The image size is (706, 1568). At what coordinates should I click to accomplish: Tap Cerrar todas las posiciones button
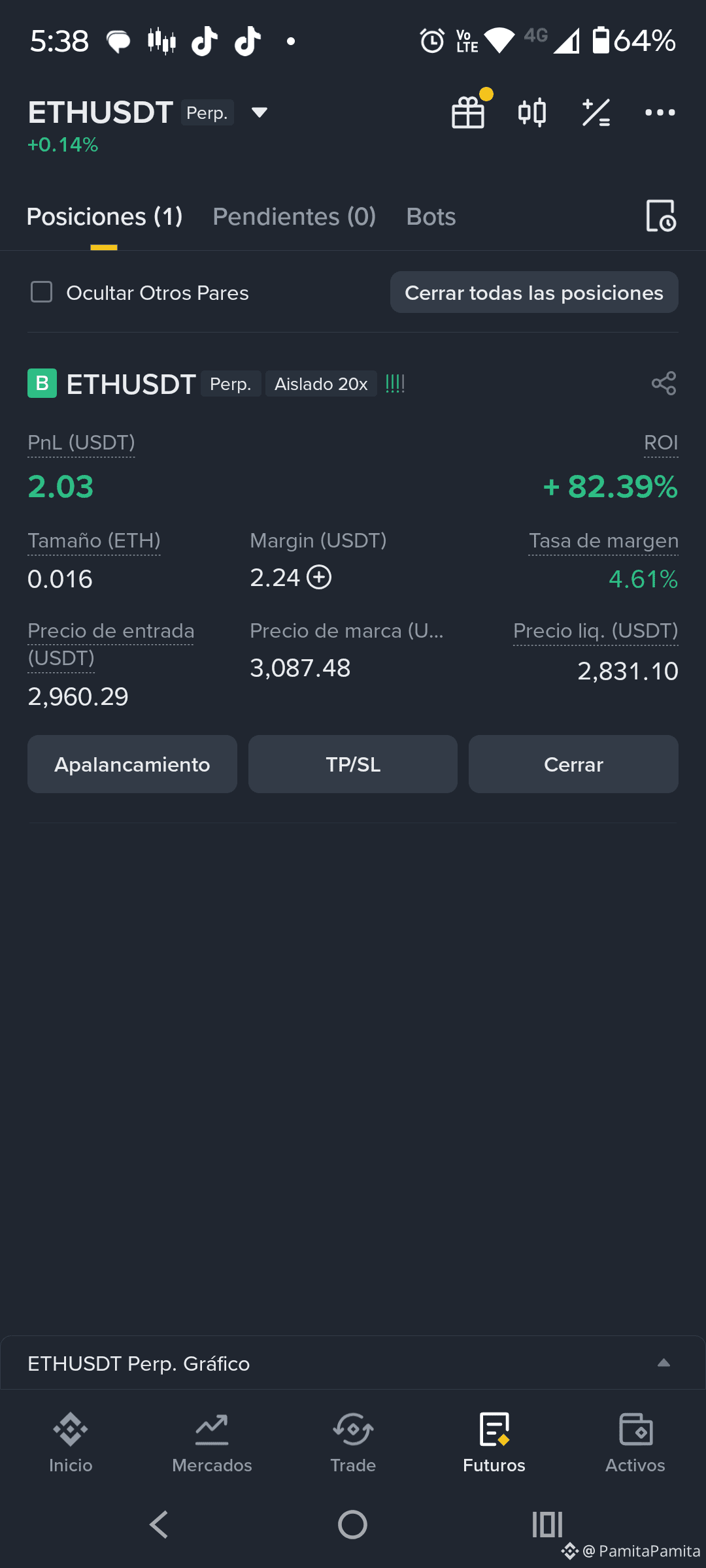[x=534, y=292]
